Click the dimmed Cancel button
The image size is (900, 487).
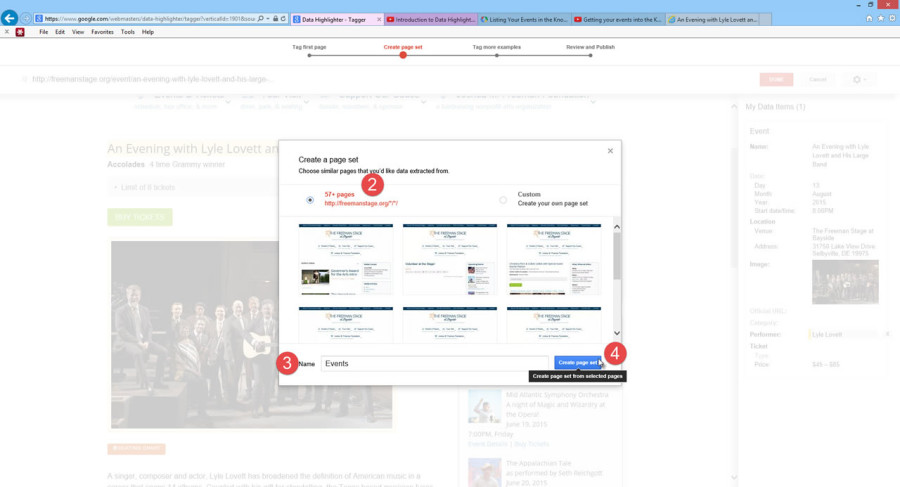click(x=818, y=79)
